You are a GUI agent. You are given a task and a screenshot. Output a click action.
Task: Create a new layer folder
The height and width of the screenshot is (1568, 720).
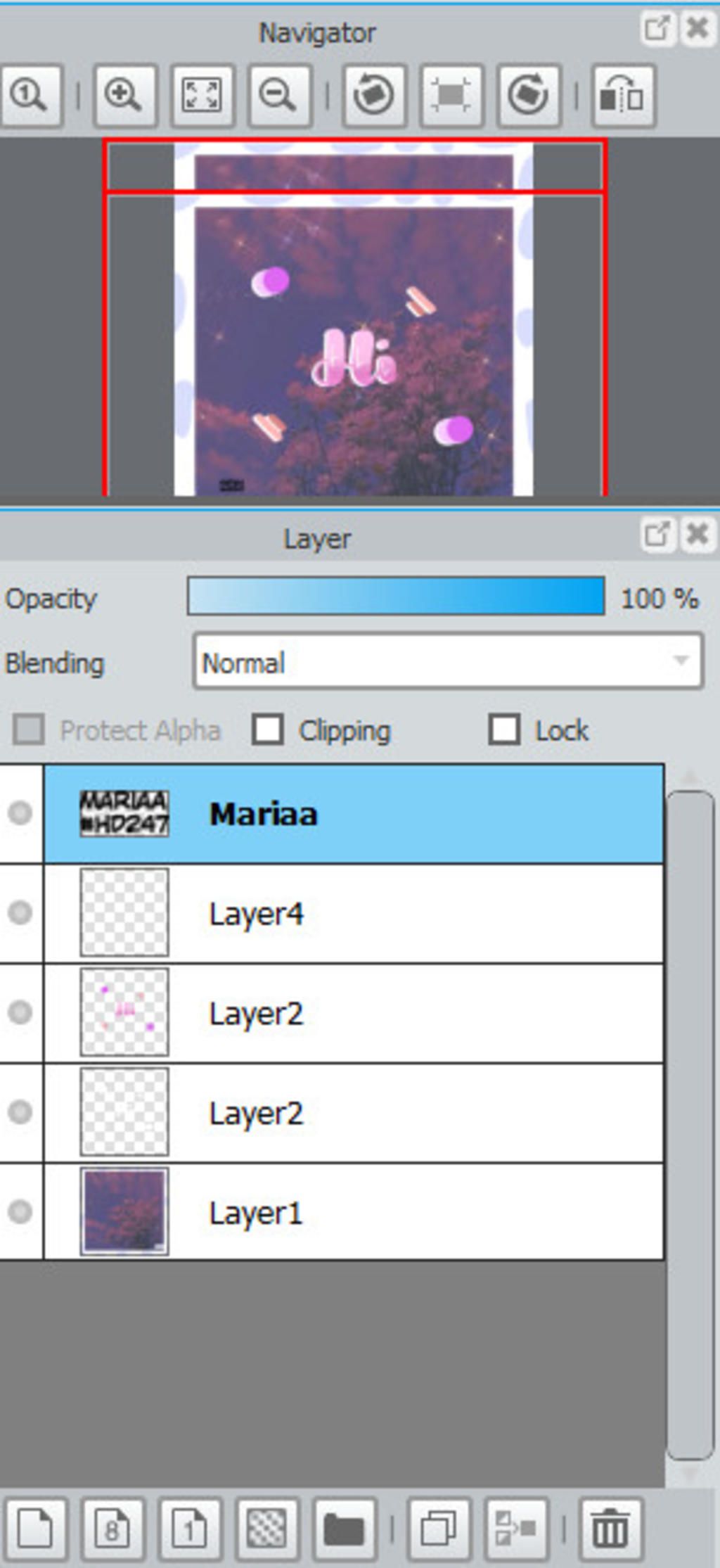pos(344,1529)
